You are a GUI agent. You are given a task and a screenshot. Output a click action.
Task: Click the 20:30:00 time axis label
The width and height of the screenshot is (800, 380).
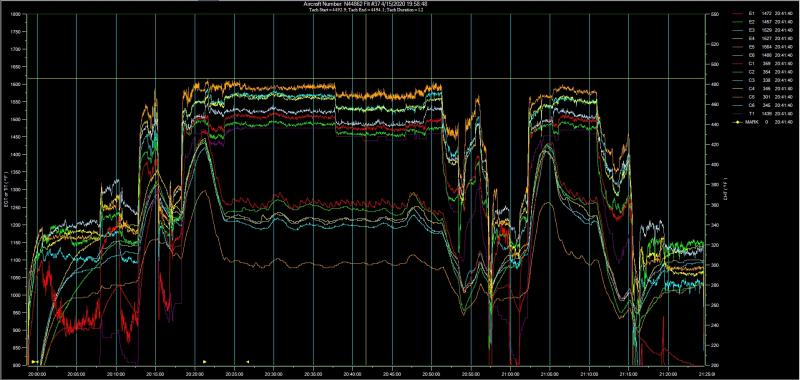(x=274, y=373)
